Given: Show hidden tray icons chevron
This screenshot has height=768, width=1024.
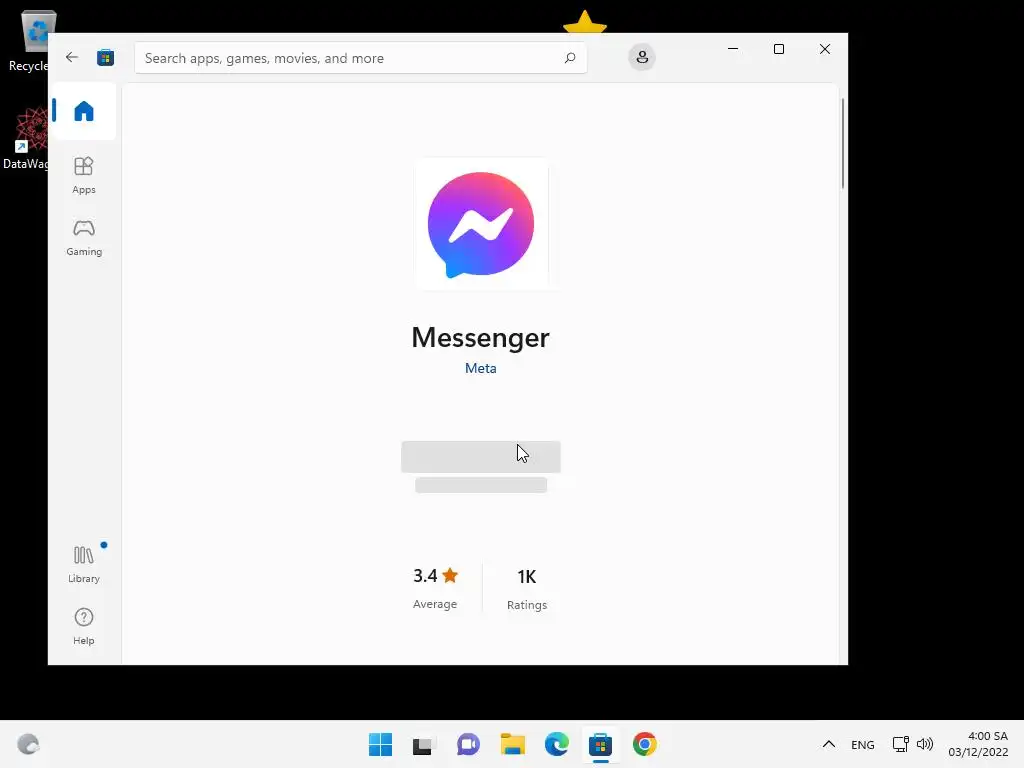Looking at the screenshot, I should 829,744.
